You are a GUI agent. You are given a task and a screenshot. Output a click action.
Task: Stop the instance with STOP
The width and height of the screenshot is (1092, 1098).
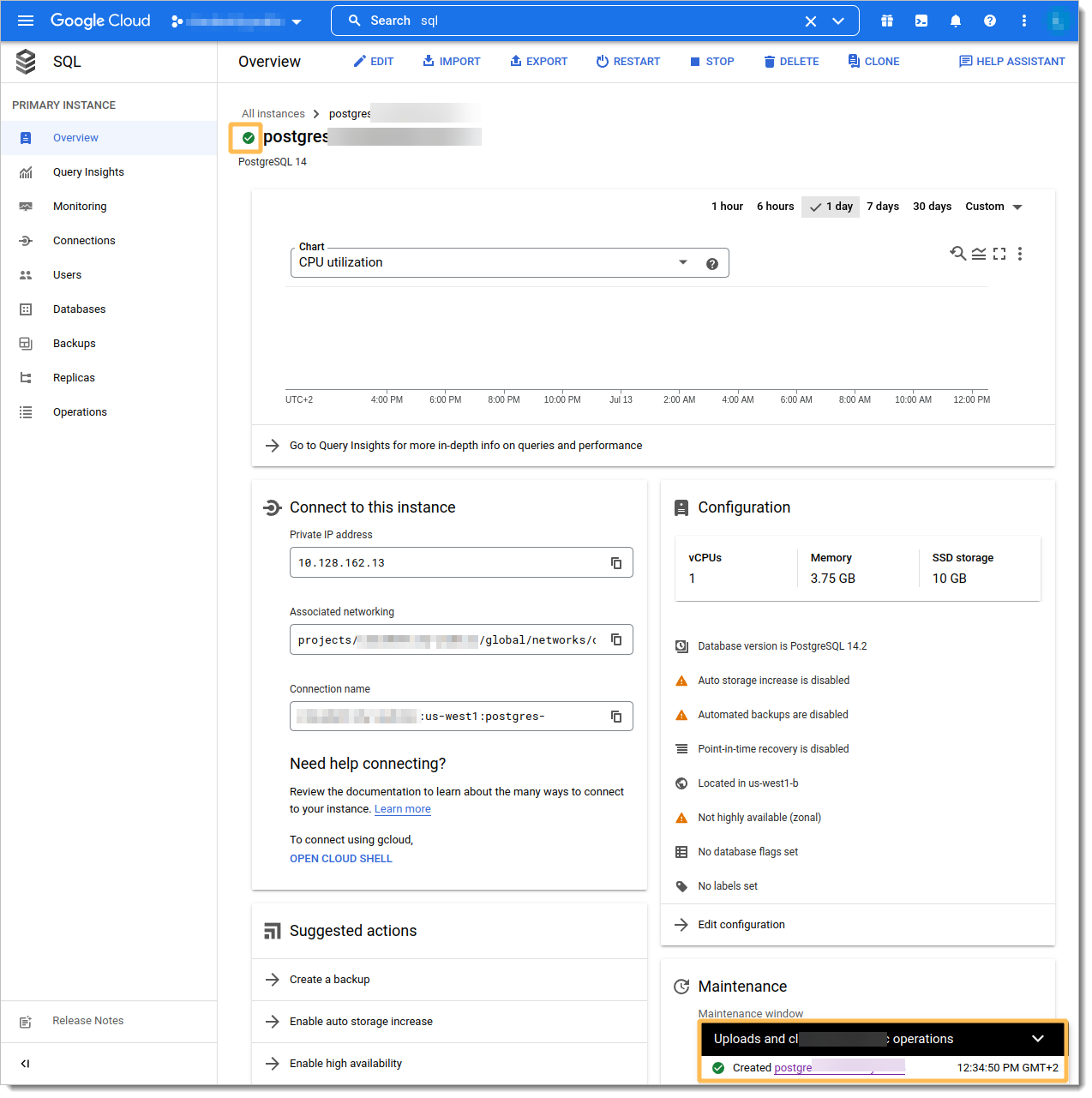click(712, 62)
